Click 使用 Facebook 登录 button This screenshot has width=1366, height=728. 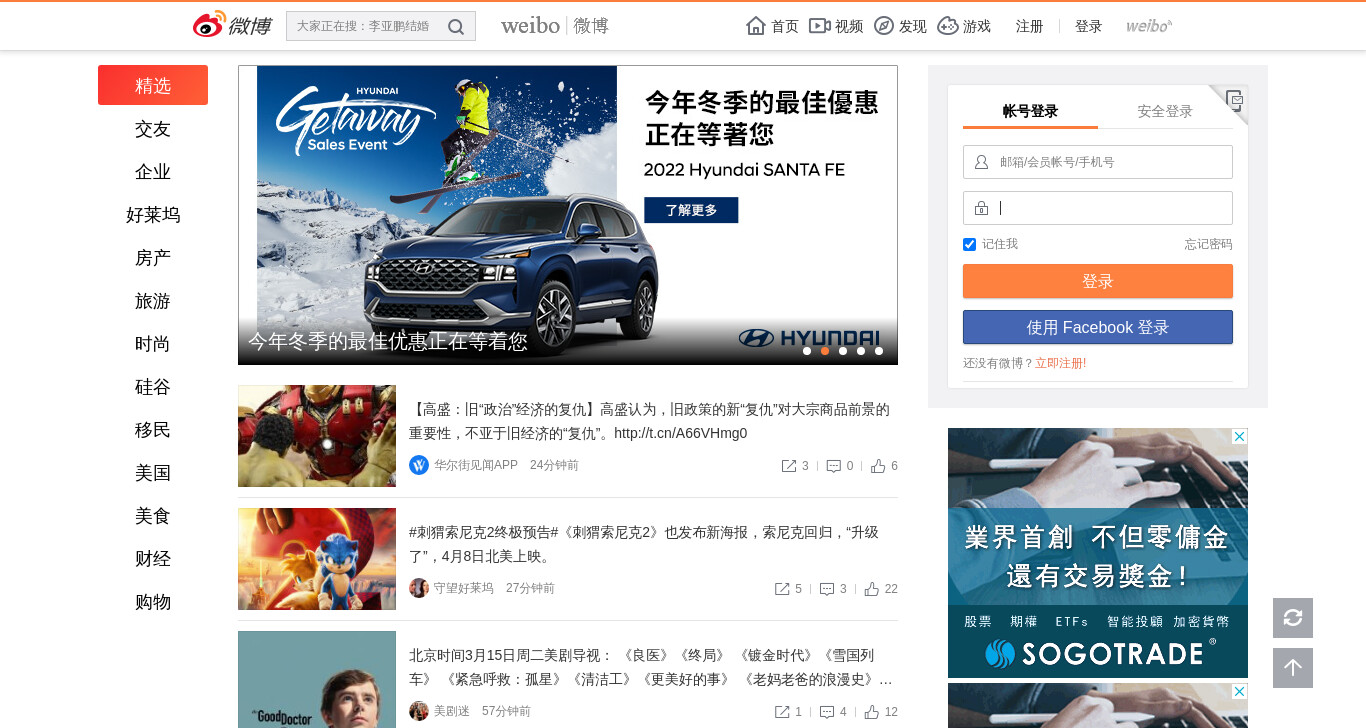pyautogui.click(x=1098, y=327)
